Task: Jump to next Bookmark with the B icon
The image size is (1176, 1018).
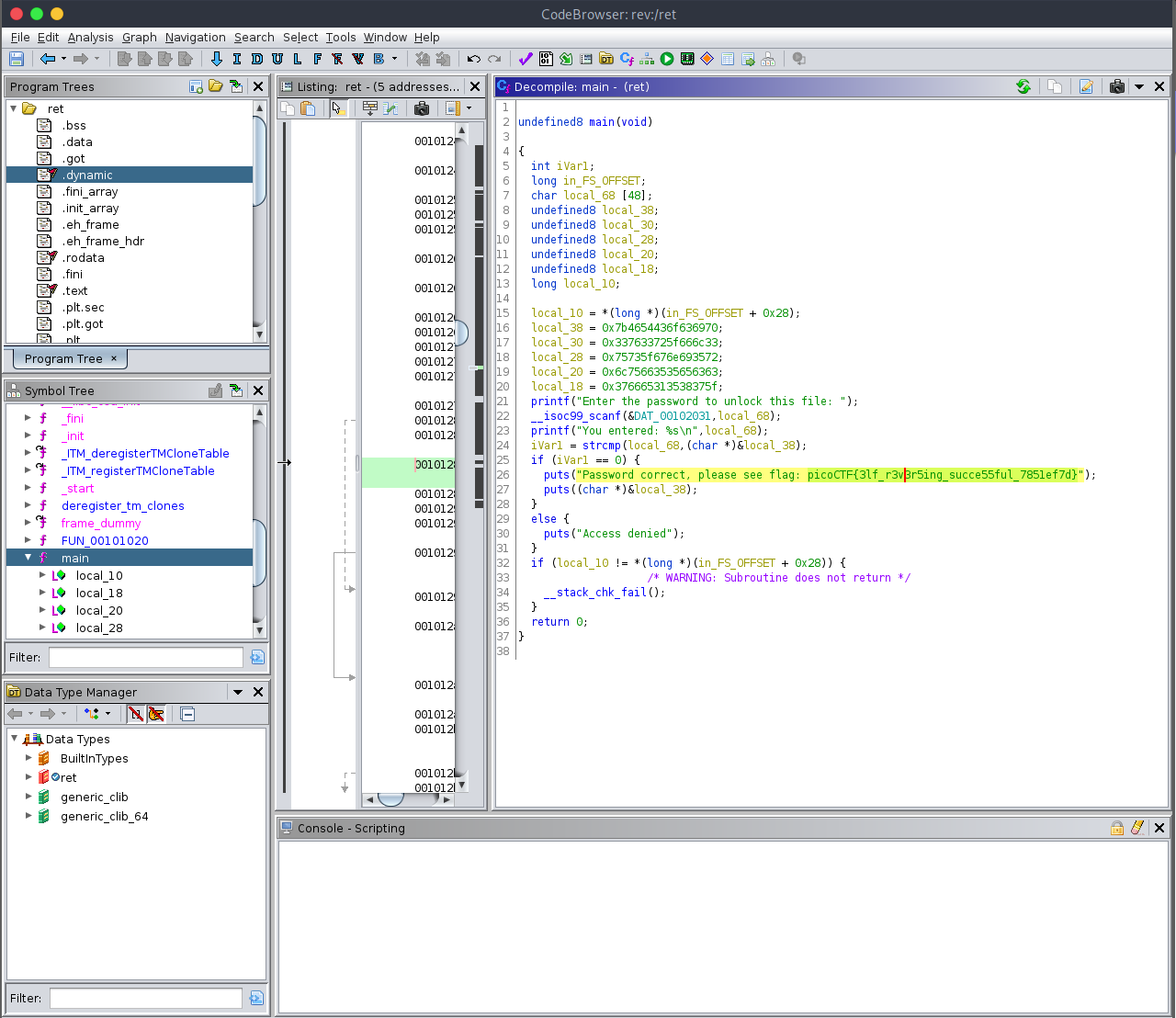Action: pyautogui.click(x=379, y=59)
